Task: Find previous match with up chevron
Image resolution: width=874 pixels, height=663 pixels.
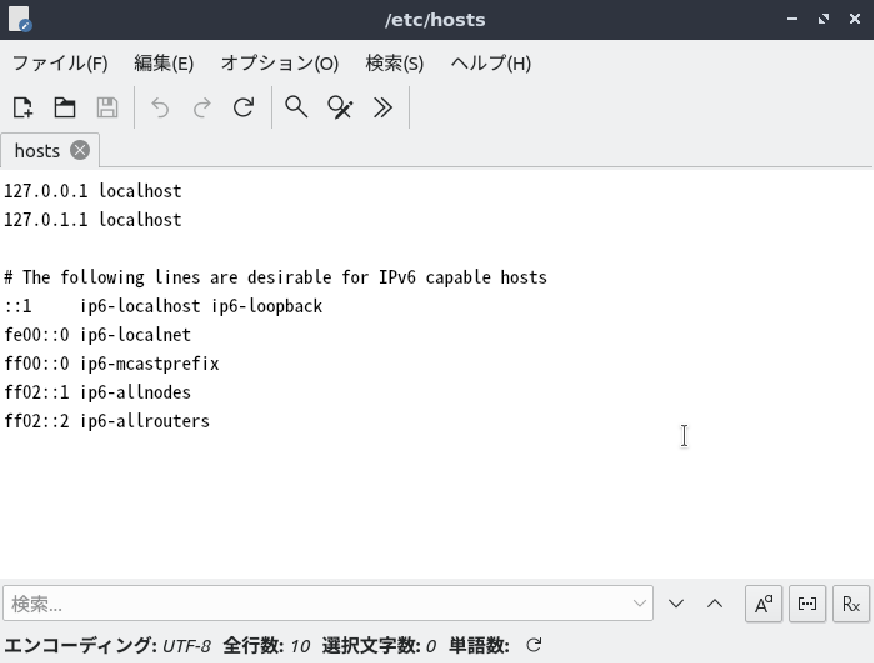Action: (x=715, y=603)
